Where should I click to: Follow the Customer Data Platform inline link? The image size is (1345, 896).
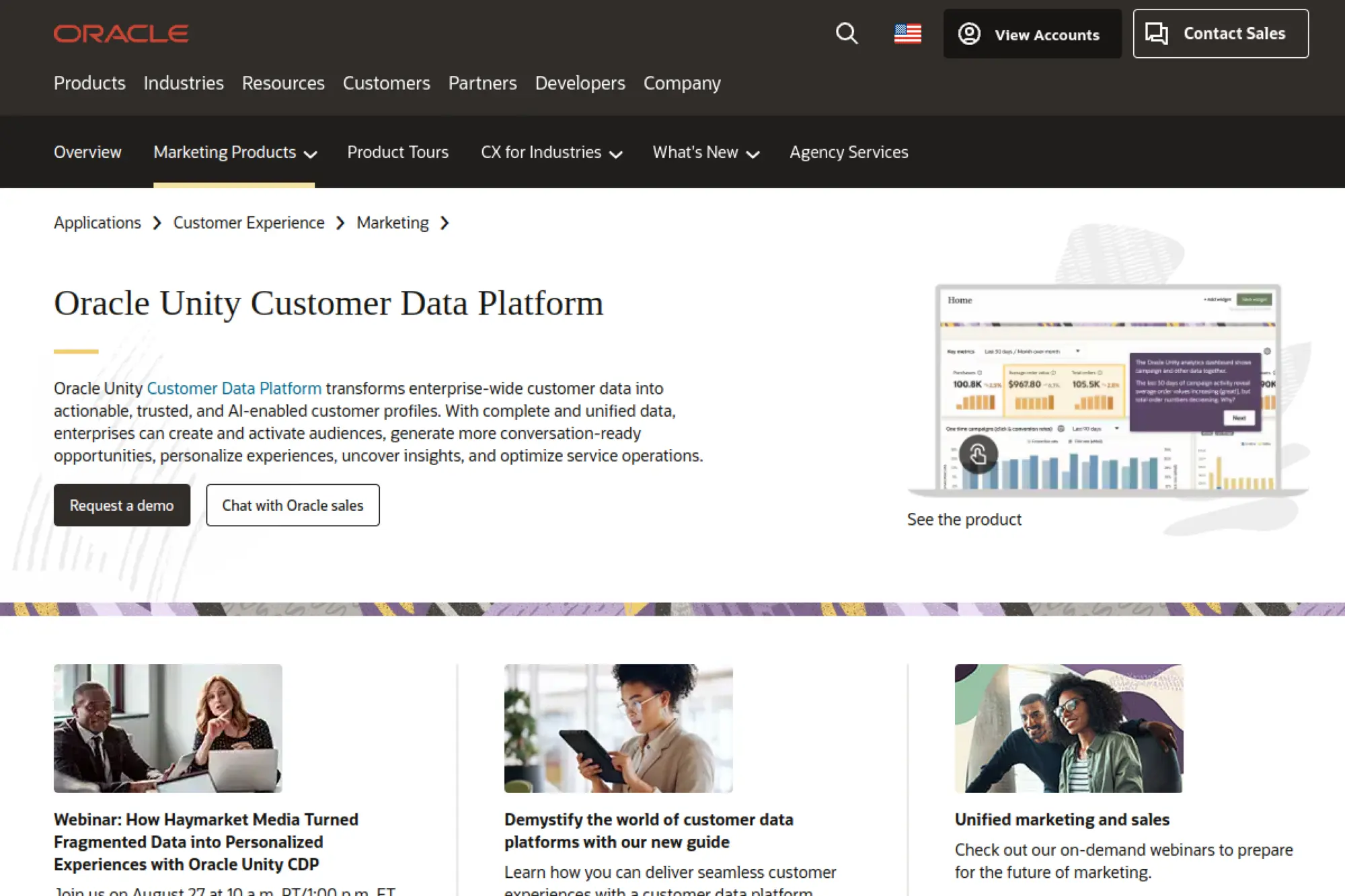point(233,388)
